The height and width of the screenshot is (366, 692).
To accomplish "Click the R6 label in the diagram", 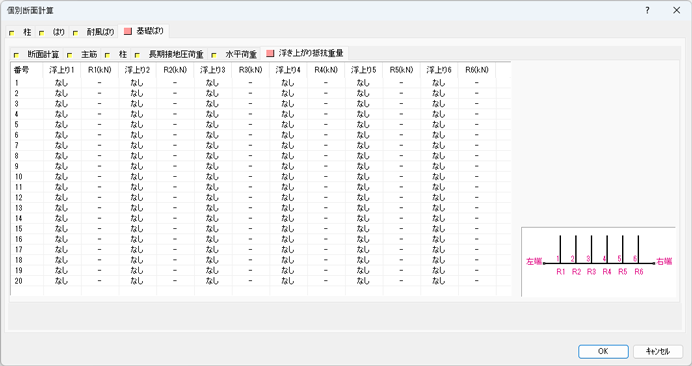I will (639, 272).
